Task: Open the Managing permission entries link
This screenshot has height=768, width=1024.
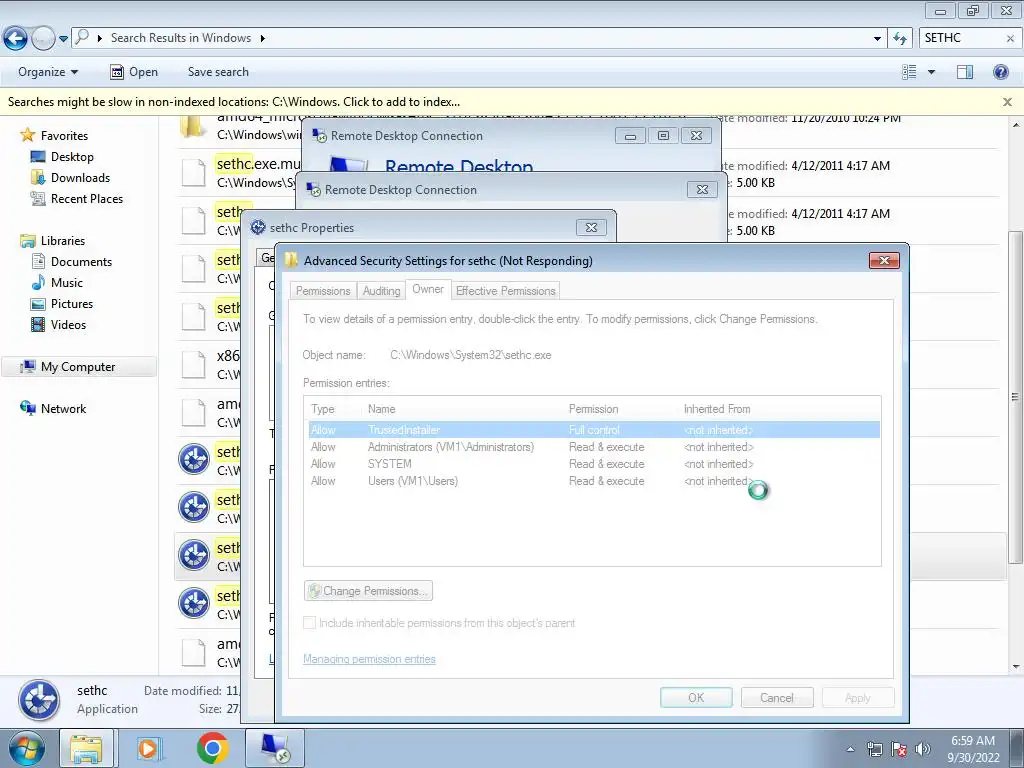Action: click(x=369, y=659)
